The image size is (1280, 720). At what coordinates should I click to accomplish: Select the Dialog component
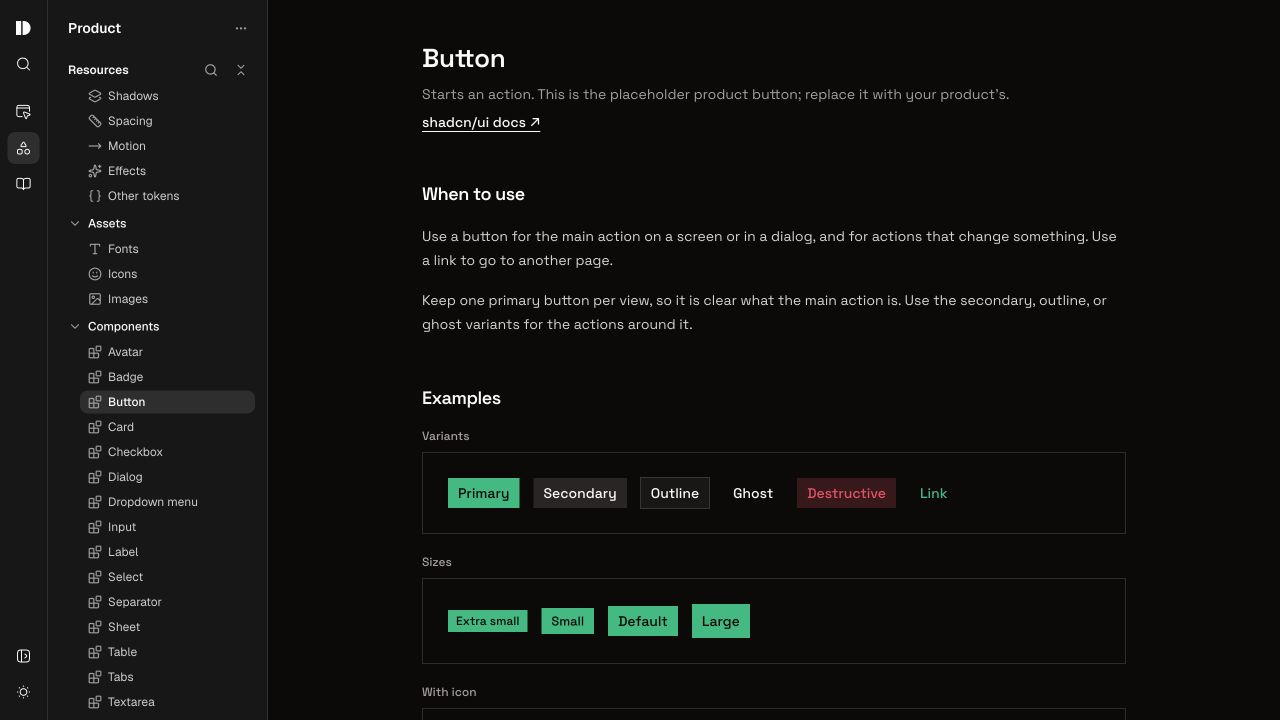(167, 477)
